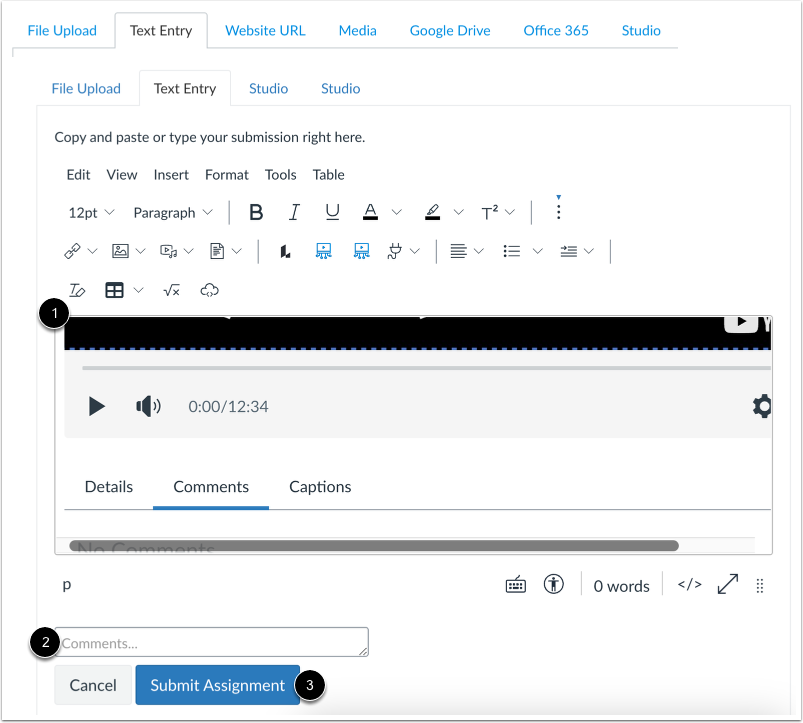Click the Submit Assignment button

[x=217, y=685]
